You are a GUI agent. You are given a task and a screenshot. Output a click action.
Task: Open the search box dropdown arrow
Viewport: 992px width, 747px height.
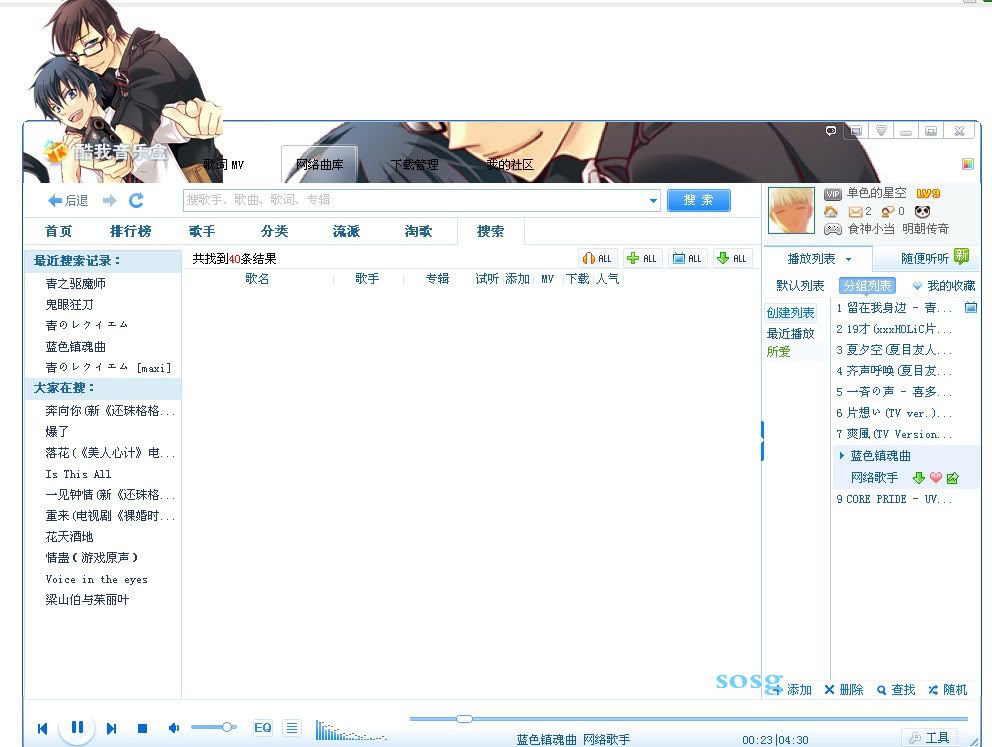[653, 201]
